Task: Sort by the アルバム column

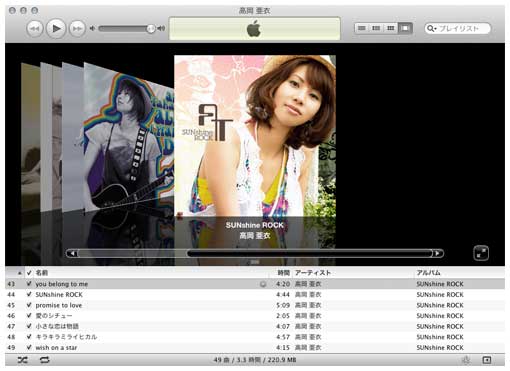Action: [428, 273]
